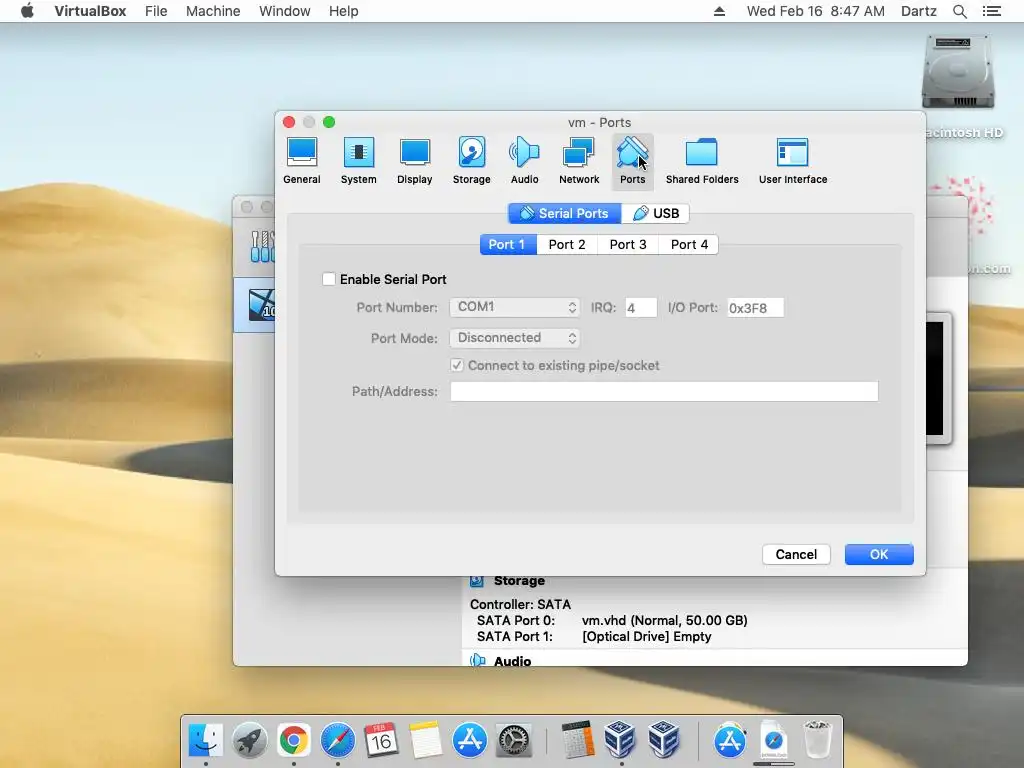Screen dimensions: 1024x768
Task: Open the System settings section
Action: click(x=359, y=161)
